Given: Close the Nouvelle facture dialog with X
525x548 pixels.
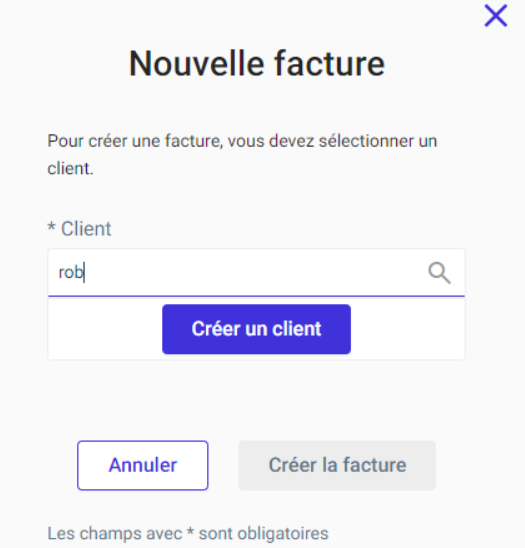Looking at the screenshot, I should coord(496,15).
